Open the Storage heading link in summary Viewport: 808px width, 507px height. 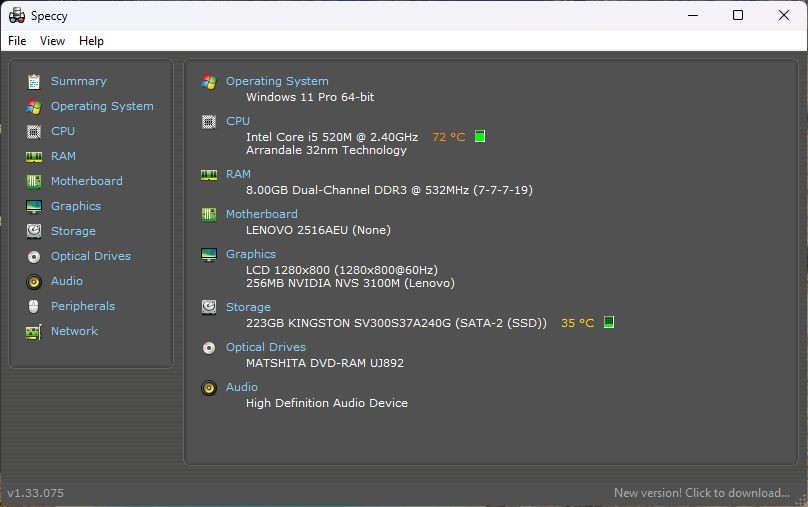248,307
